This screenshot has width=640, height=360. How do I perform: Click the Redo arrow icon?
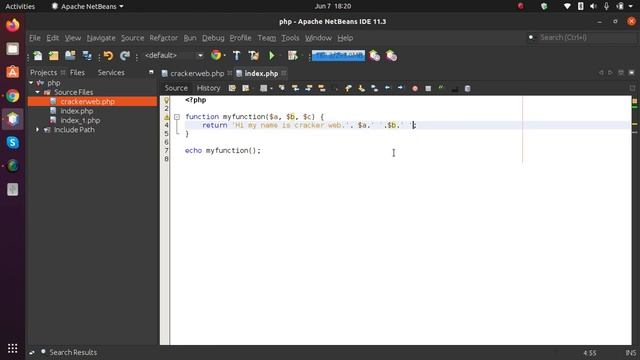click(x=125, y=56)
